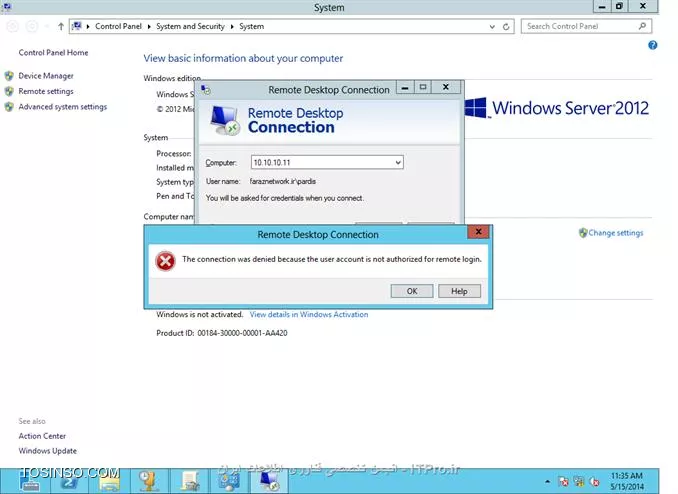Image resolution: width=678 pixels, height=494 pixels.
Task: Click the Remote settings shield icon
Action: pyautogui.click(x=9, y=91)
